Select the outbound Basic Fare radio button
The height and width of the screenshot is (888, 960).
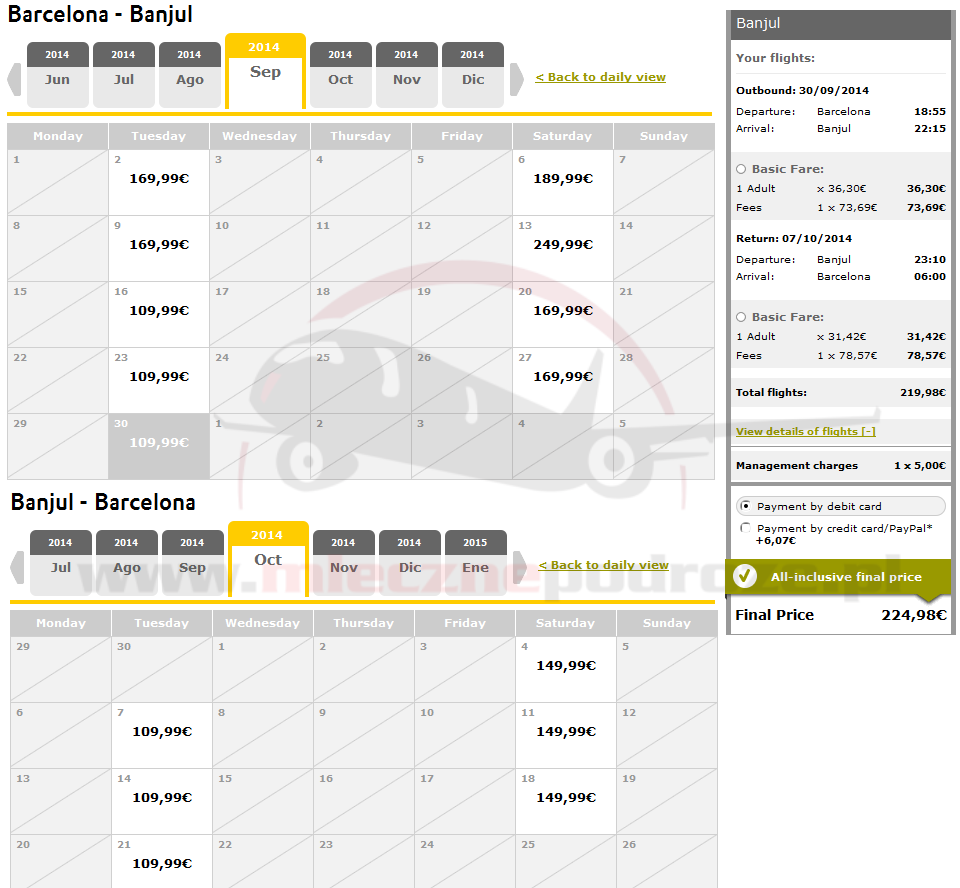741,169
